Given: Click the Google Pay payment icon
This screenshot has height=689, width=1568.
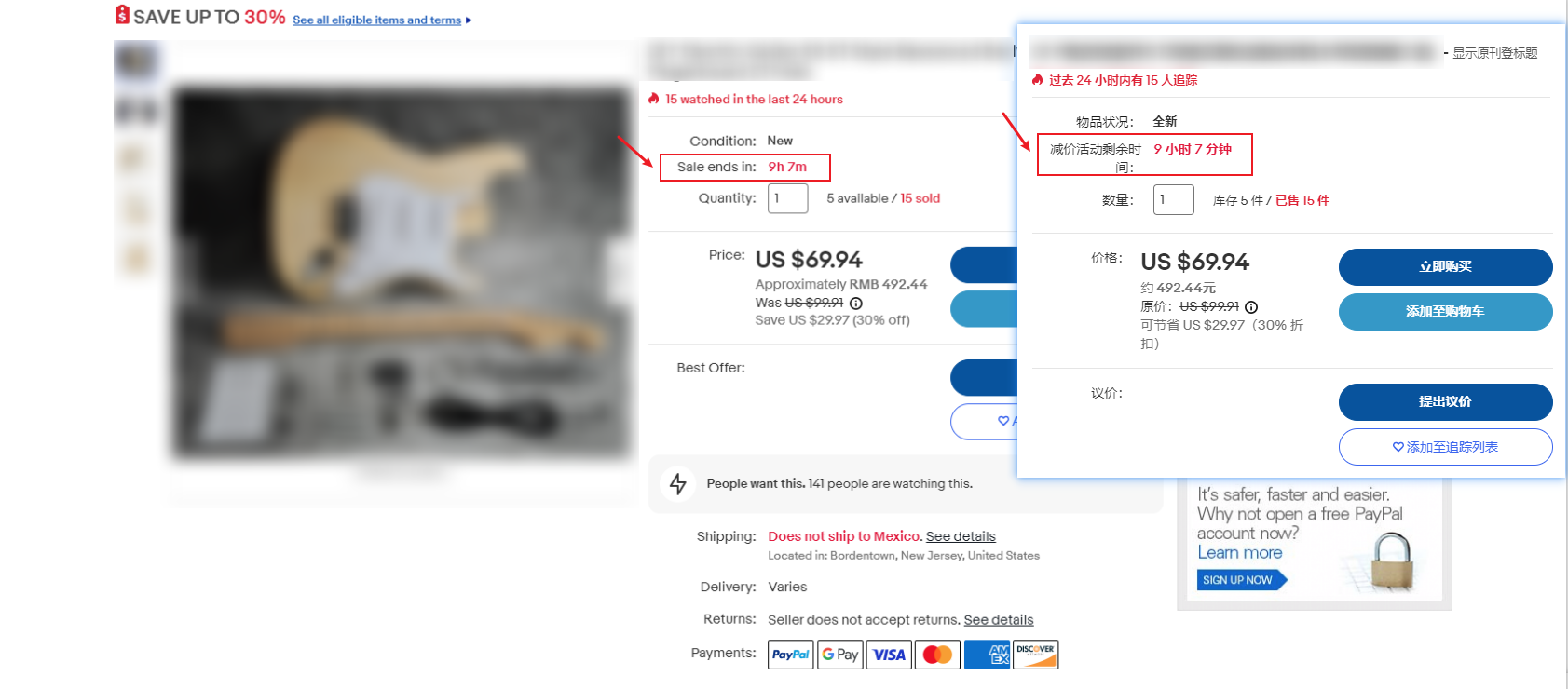Looking at the screenshot, I should tap(840, 655).
